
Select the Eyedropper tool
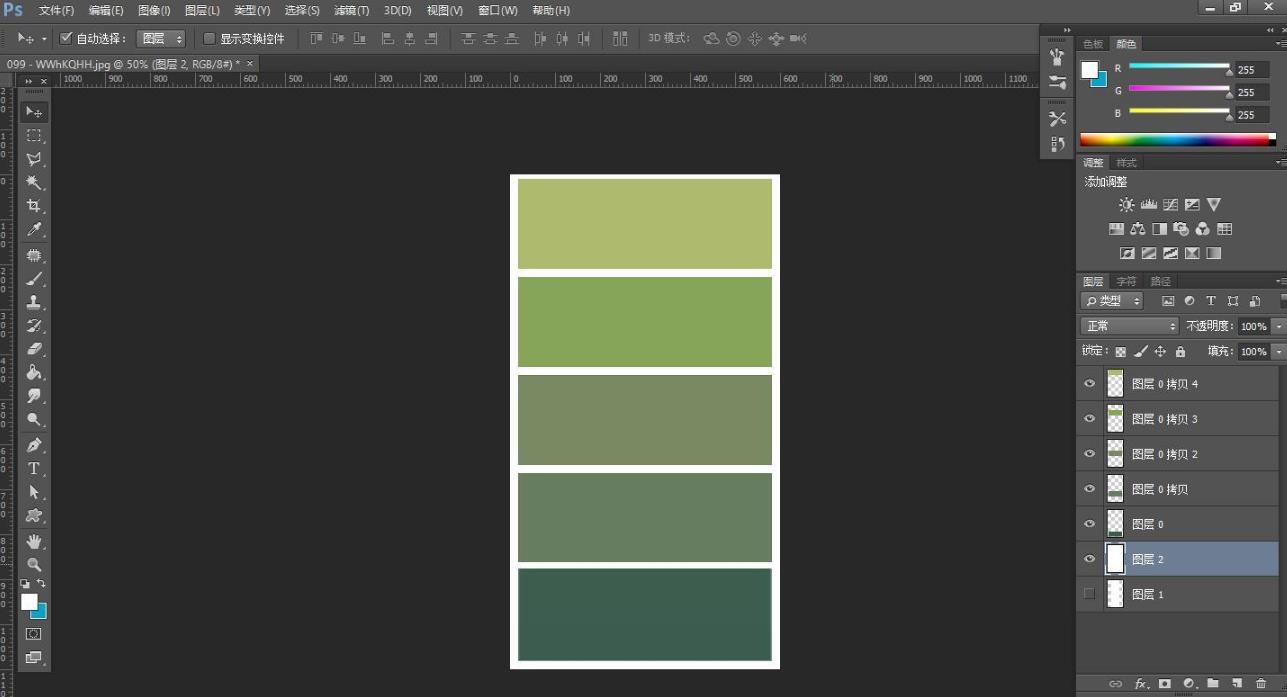[34, 230]
